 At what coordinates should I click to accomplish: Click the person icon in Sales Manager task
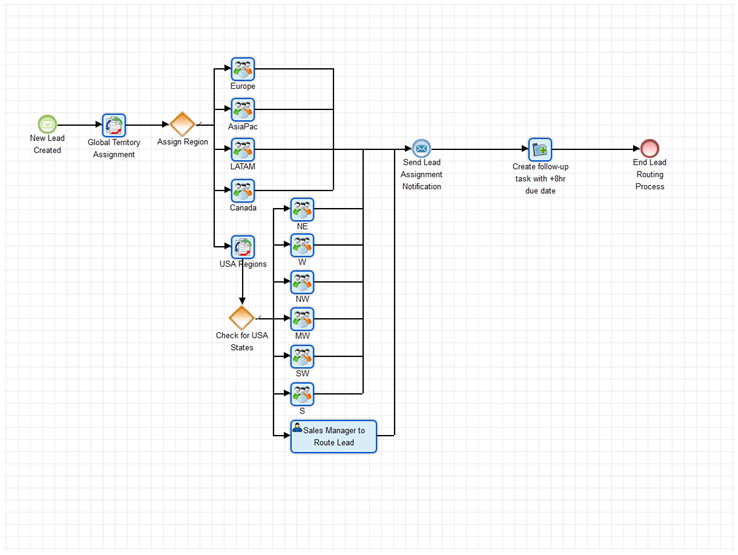pos(297,427)
